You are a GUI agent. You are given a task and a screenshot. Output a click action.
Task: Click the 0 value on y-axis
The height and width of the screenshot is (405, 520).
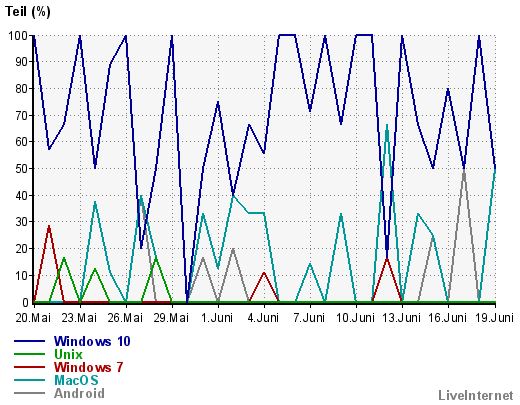(25, 302)
